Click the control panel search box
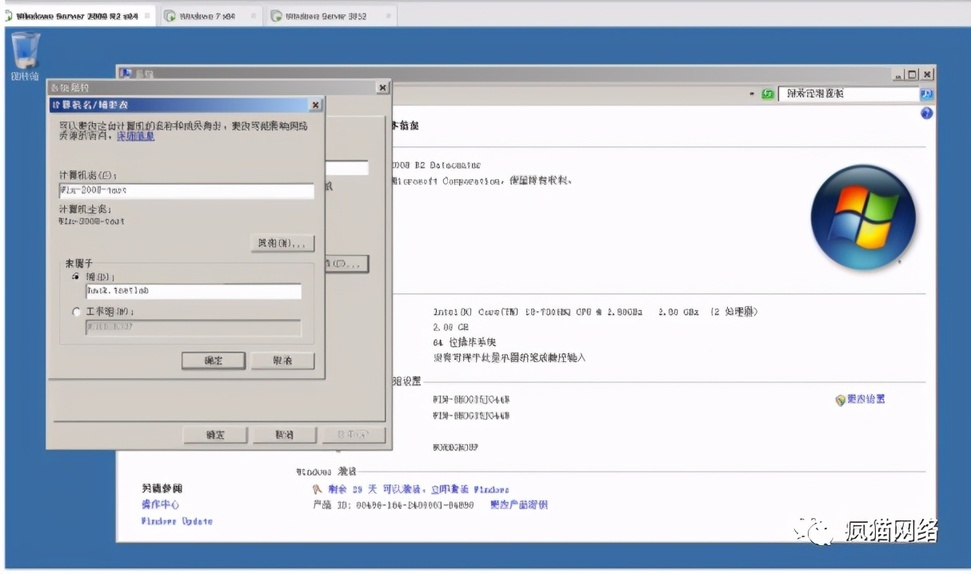 (x=848, y=94)
